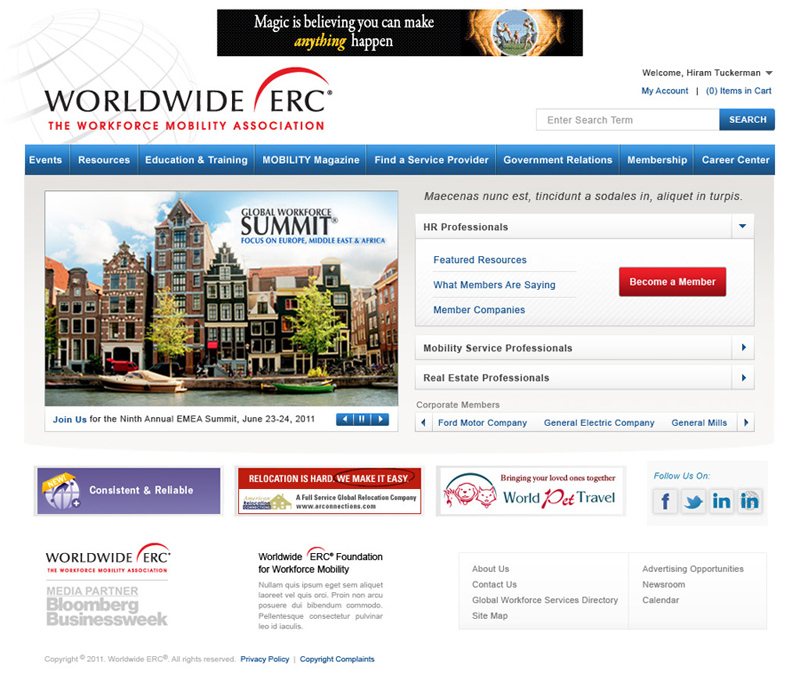Viewport: 800px width, 682px height.
Task: Open the Bloomberg Businessweek media partner logo
Action: pyautogui.click(x=107, y=606)
